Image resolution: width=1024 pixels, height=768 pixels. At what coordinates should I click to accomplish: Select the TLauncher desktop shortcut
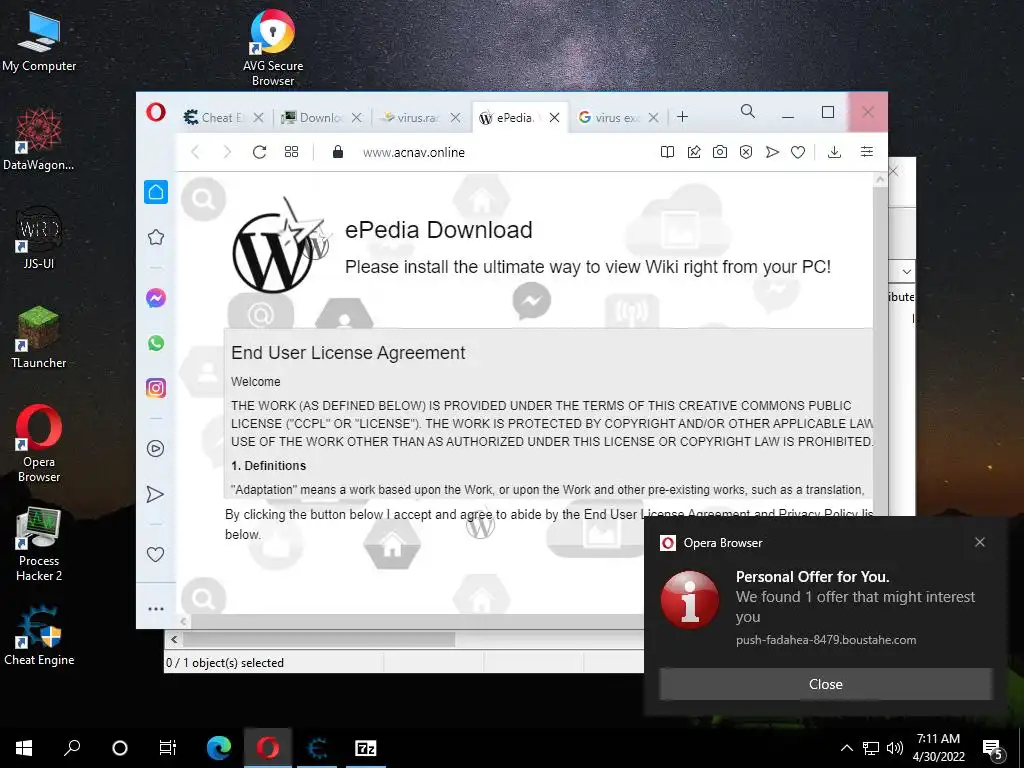(x=39, y=338)
